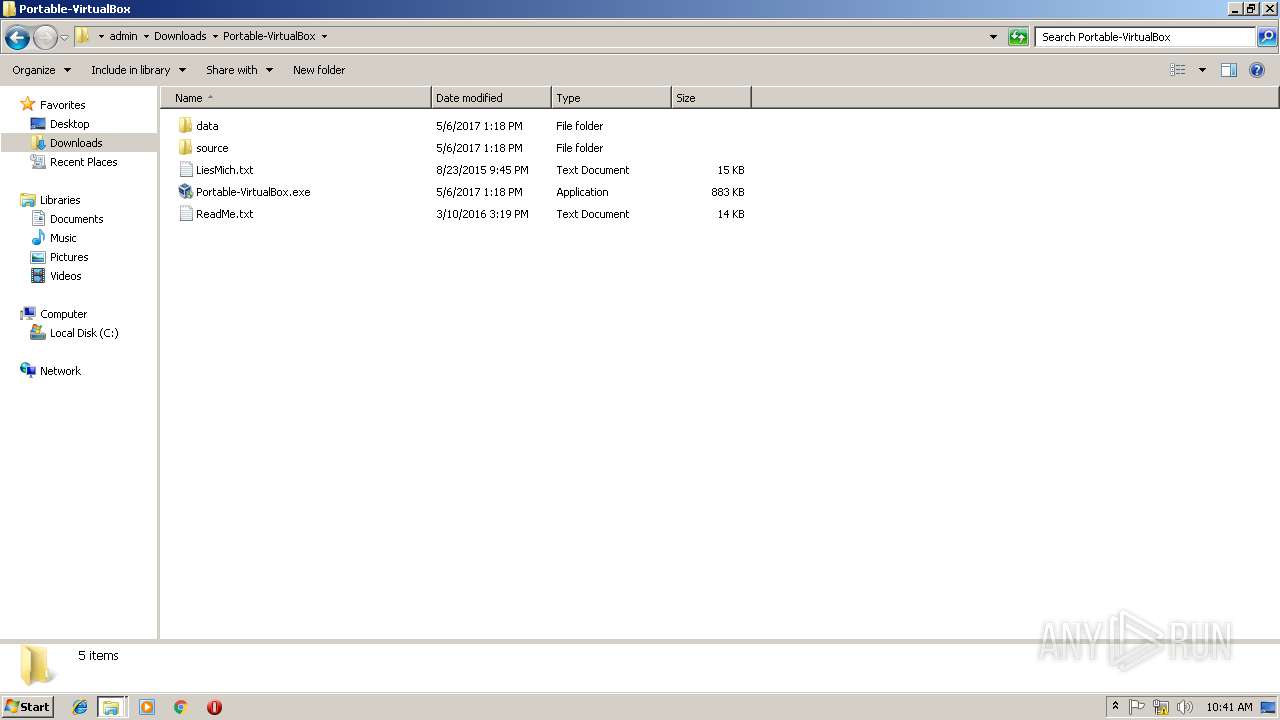This screenshot has width=1280, height=720.
Task: Click the folder icon in address bar
Action: [x=83, y=36]
